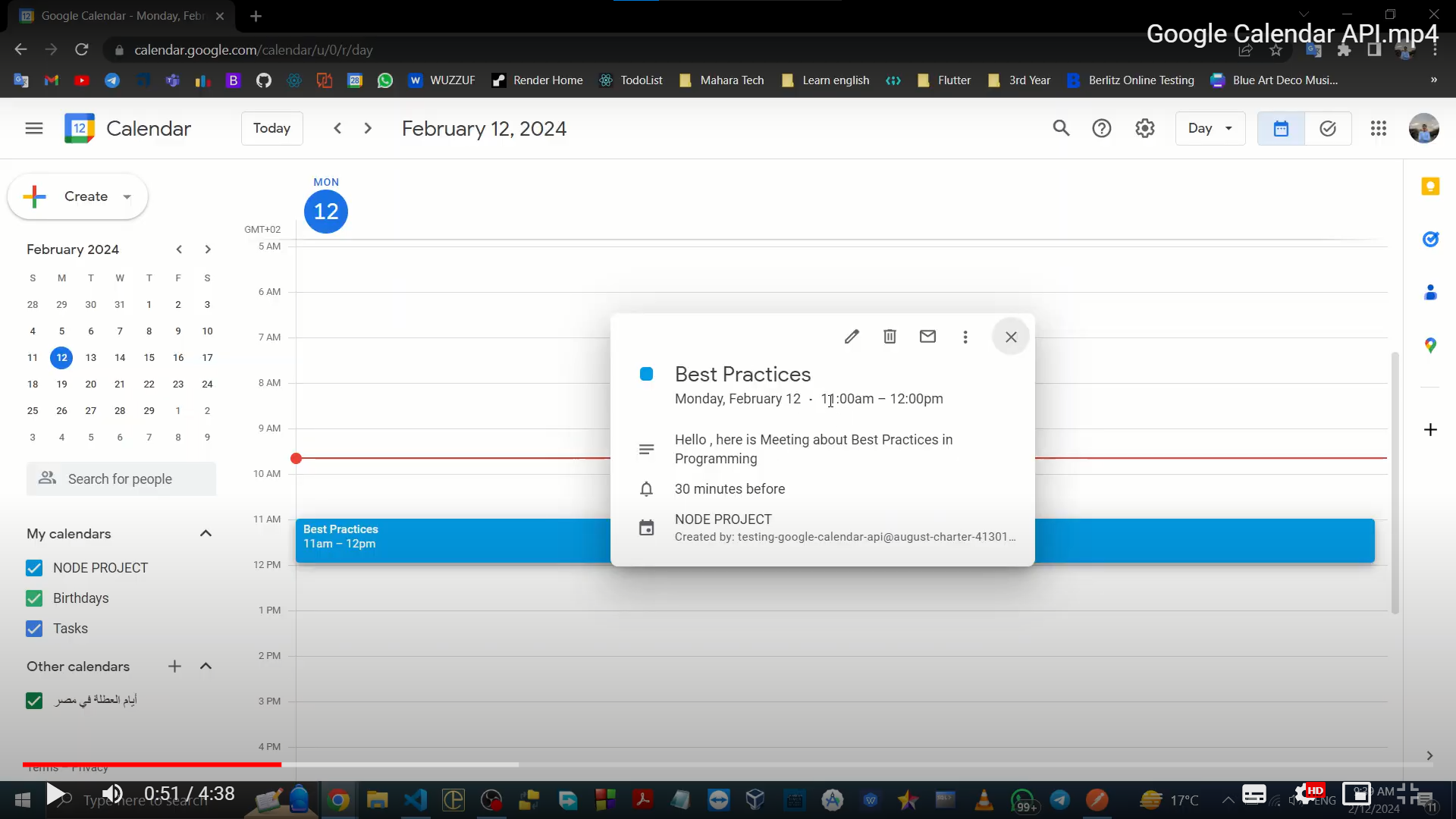Open the Day view dropdown
1456x819 pixels.
click(x=1210, y=128)
